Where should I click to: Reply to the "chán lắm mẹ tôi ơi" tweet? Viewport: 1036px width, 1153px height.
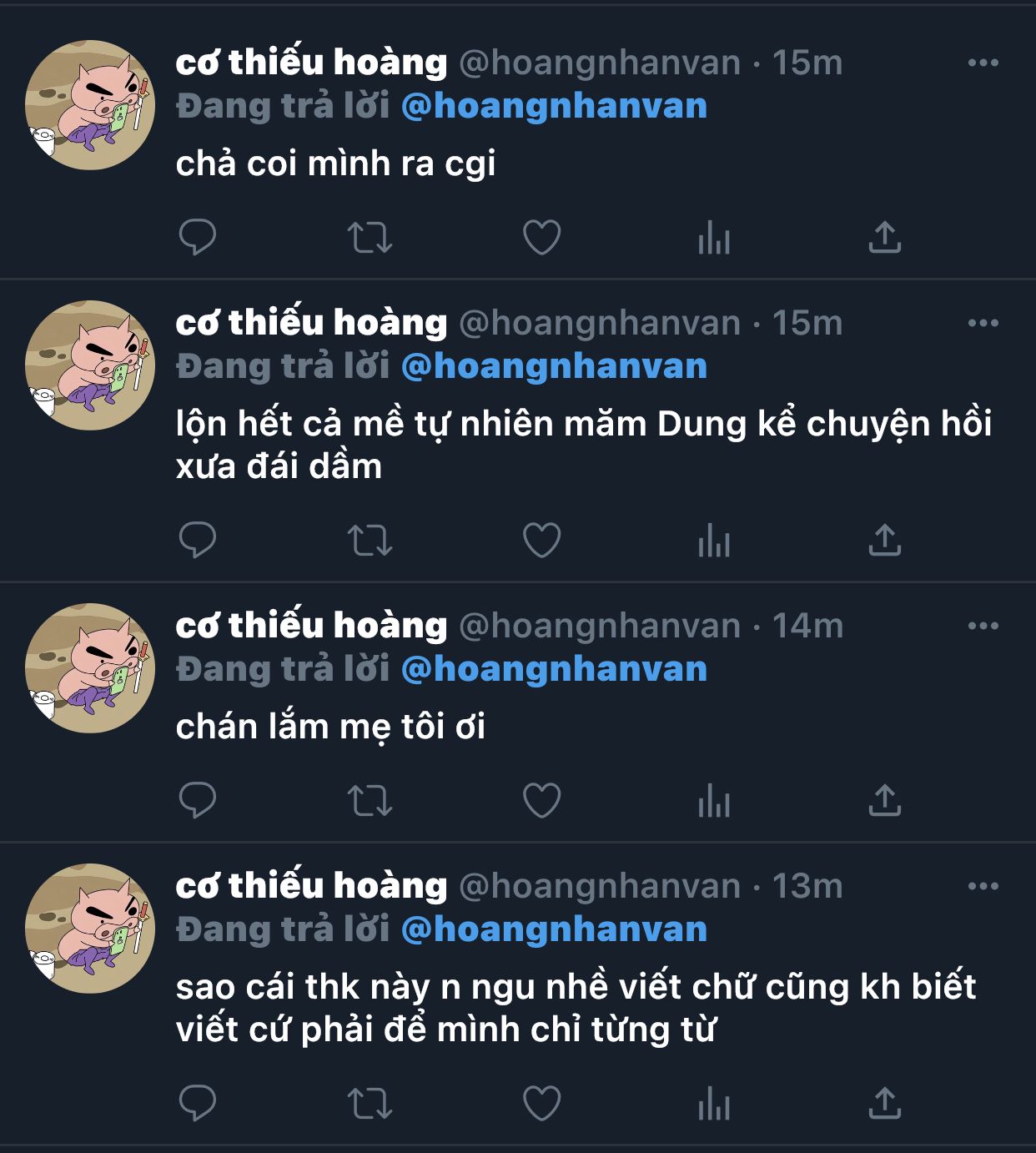coord(198,801)
